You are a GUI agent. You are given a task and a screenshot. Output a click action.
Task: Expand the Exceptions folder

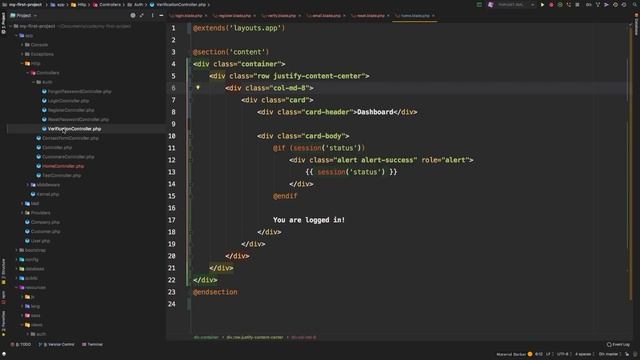22,54
